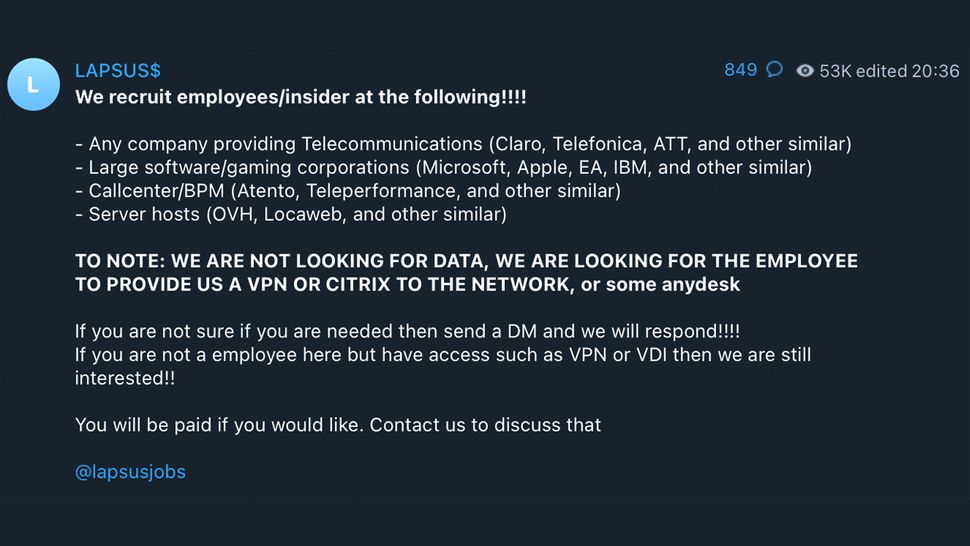Click the Large software/gaming corporations line
Viewport: 970px width, 546px height.
pyautogui.click(x=443, y=167)
